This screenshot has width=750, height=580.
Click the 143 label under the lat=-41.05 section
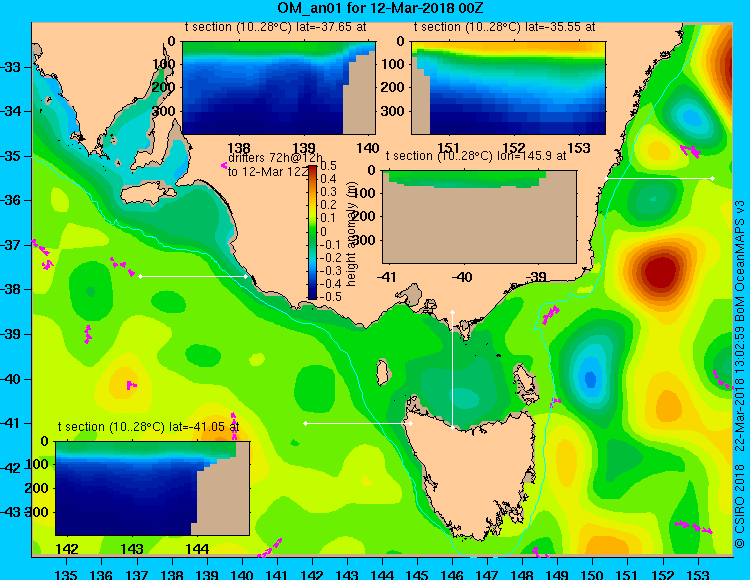click(x=132, y=548)
